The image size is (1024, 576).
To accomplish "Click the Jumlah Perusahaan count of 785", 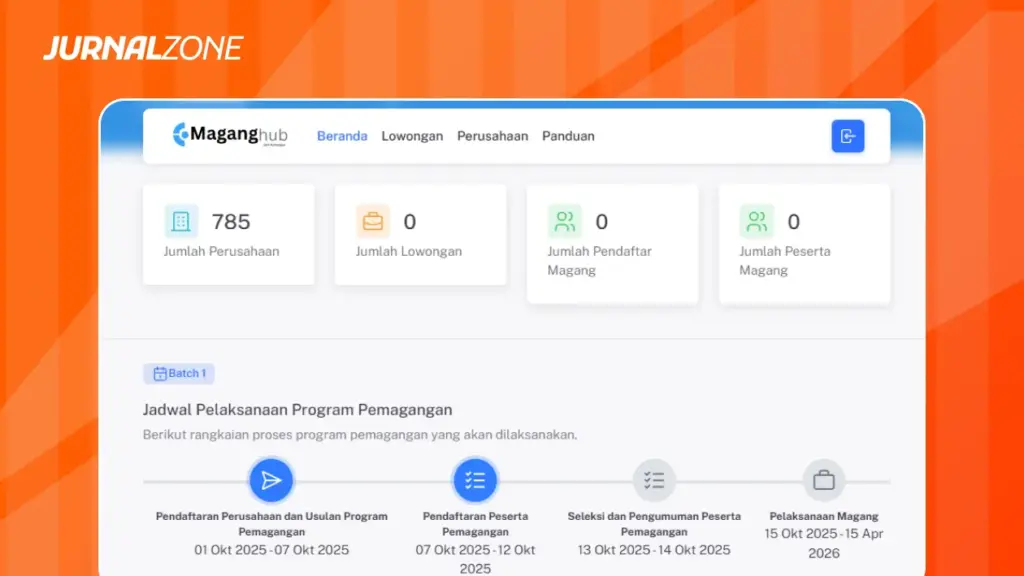I will click(229, 220).
